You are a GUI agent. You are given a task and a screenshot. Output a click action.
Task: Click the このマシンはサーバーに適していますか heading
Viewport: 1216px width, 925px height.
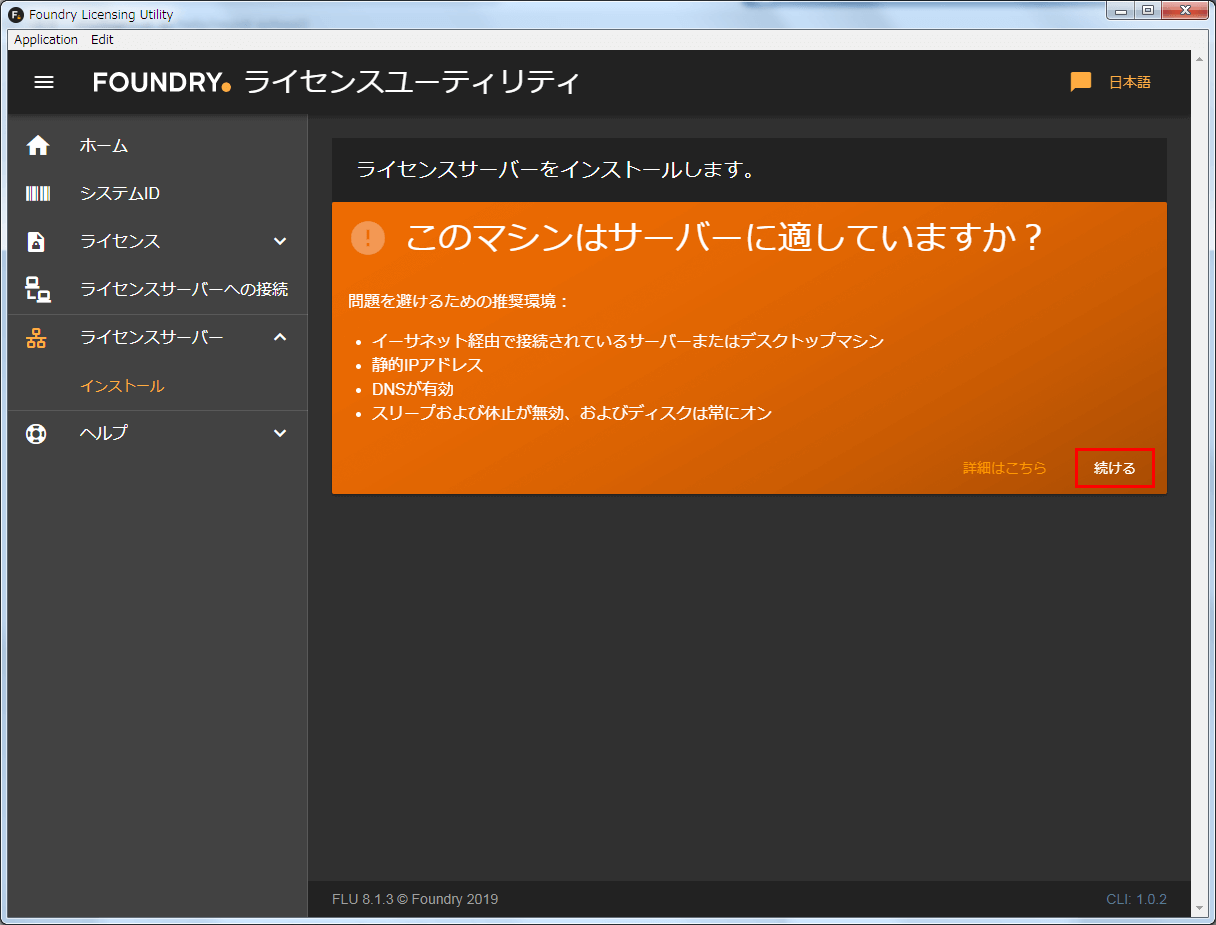coord(726,238)
